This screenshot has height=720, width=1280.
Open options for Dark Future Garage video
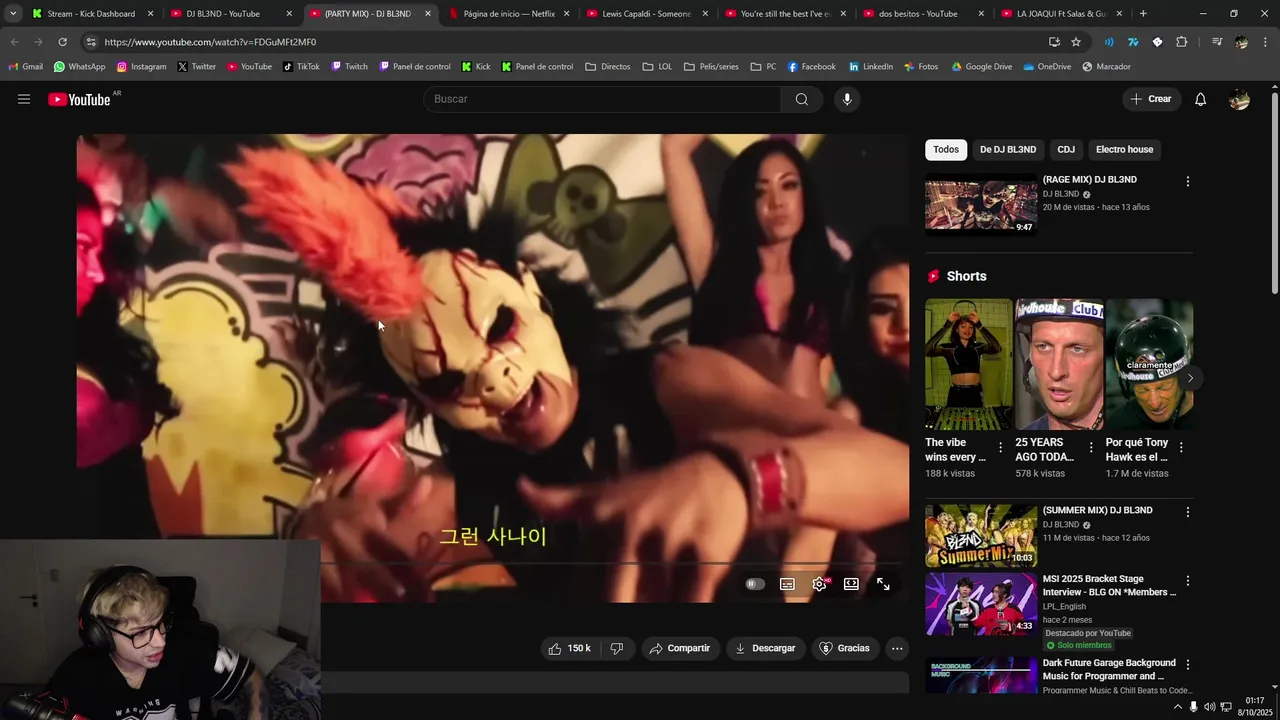click(x=1188, y=664)
